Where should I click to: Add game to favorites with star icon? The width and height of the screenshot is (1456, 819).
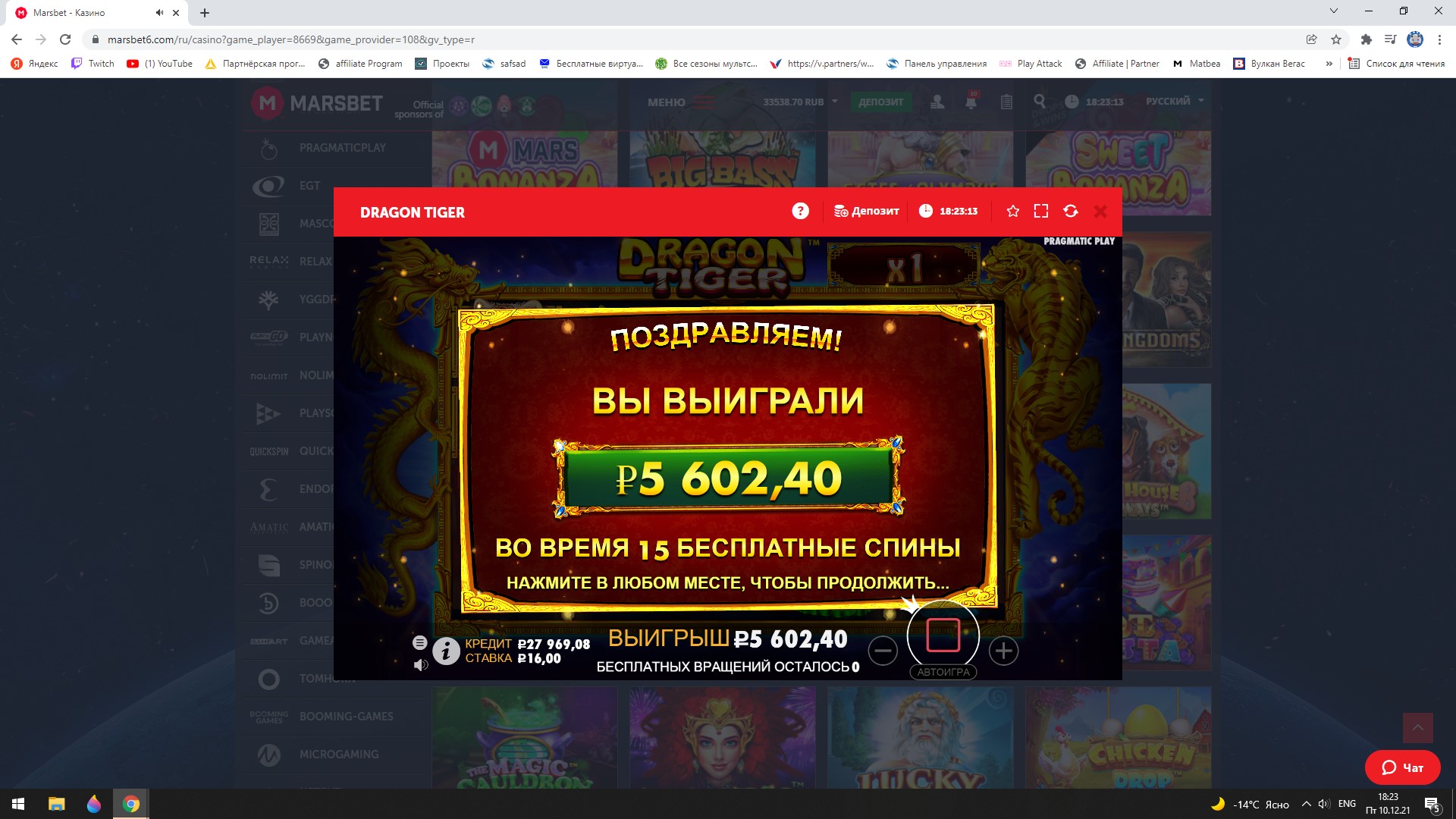1012,211
